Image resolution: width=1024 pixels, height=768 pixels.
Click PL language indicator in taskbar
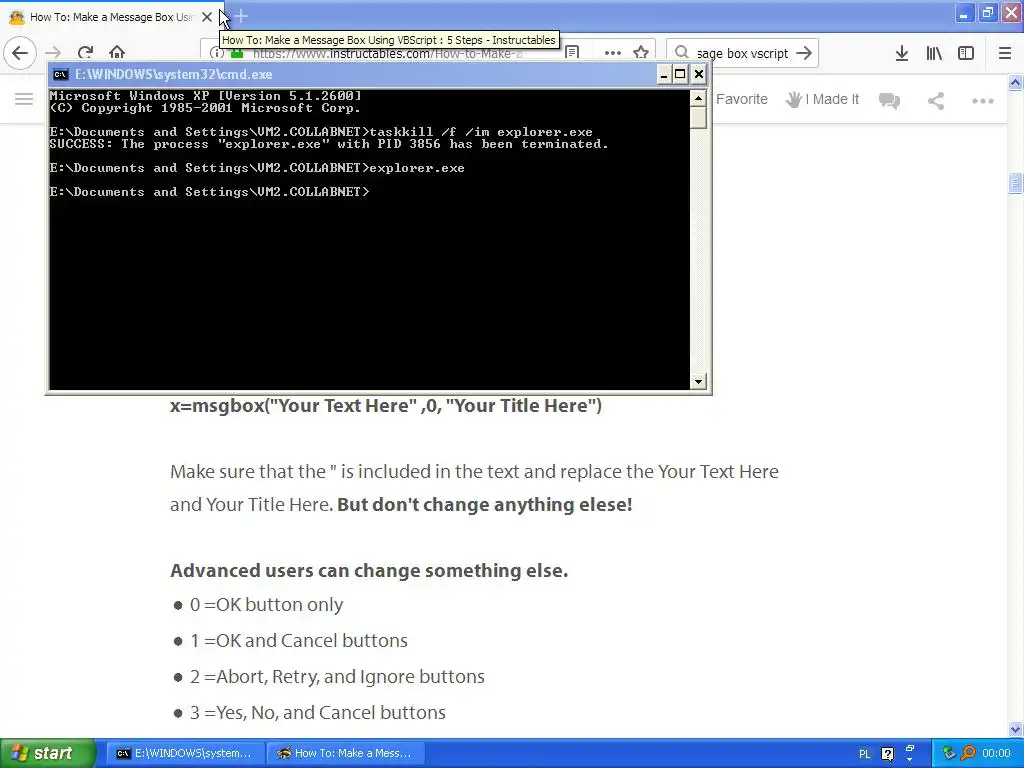[865, 754]
